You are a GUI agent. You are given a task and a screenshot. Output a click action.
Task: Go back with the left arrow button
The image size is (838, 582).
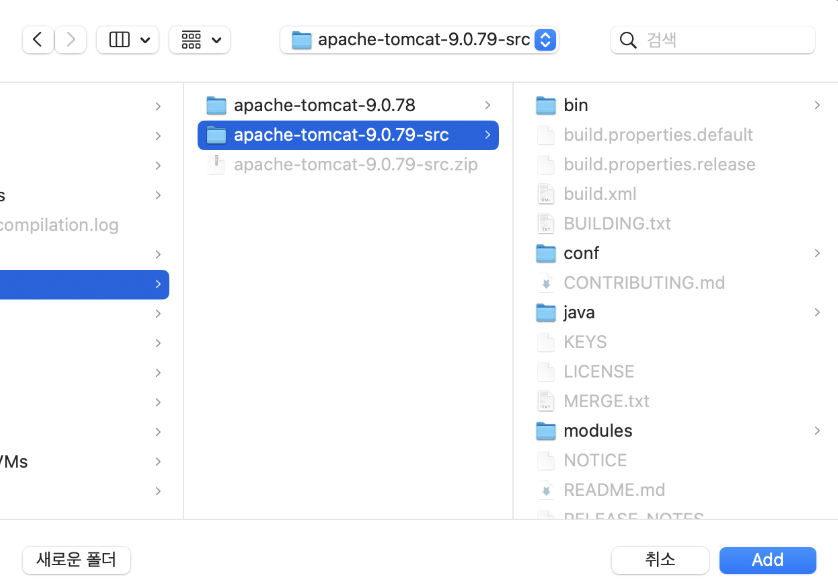[x=38, y=40]
